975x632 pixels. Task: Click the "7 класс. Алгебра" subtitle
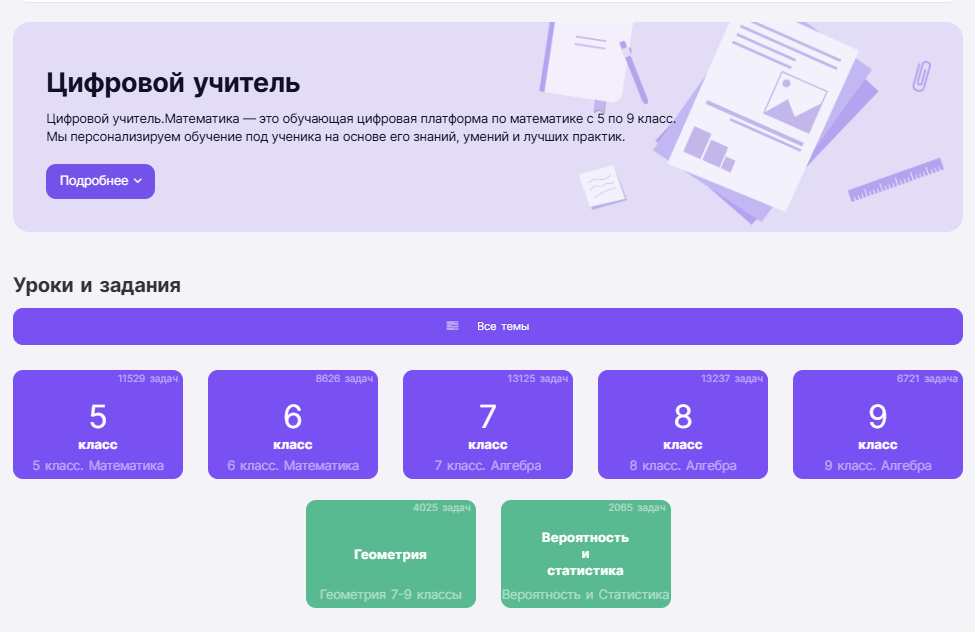coord(488,465)
